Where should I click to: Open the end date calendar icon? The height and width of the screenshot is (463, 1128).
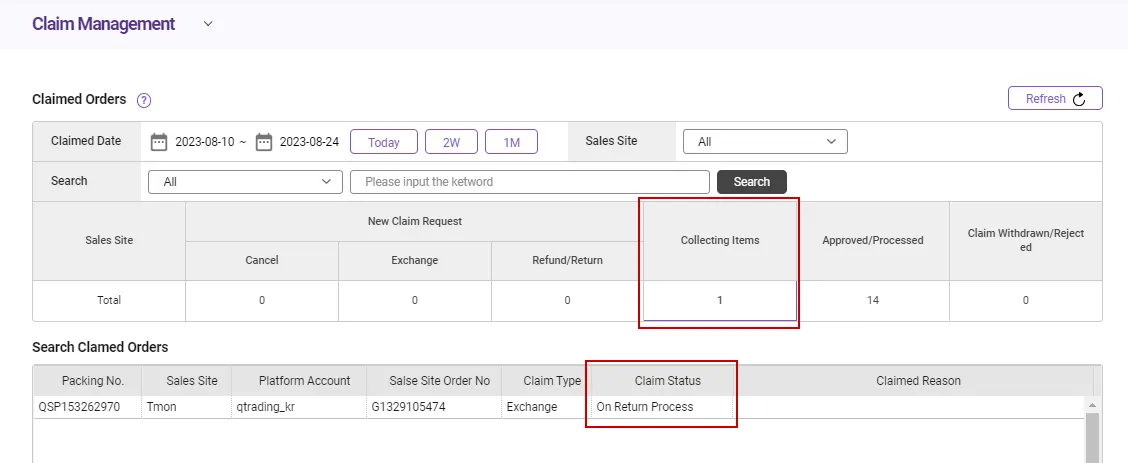pyautogui.click(x=264, y=142)
